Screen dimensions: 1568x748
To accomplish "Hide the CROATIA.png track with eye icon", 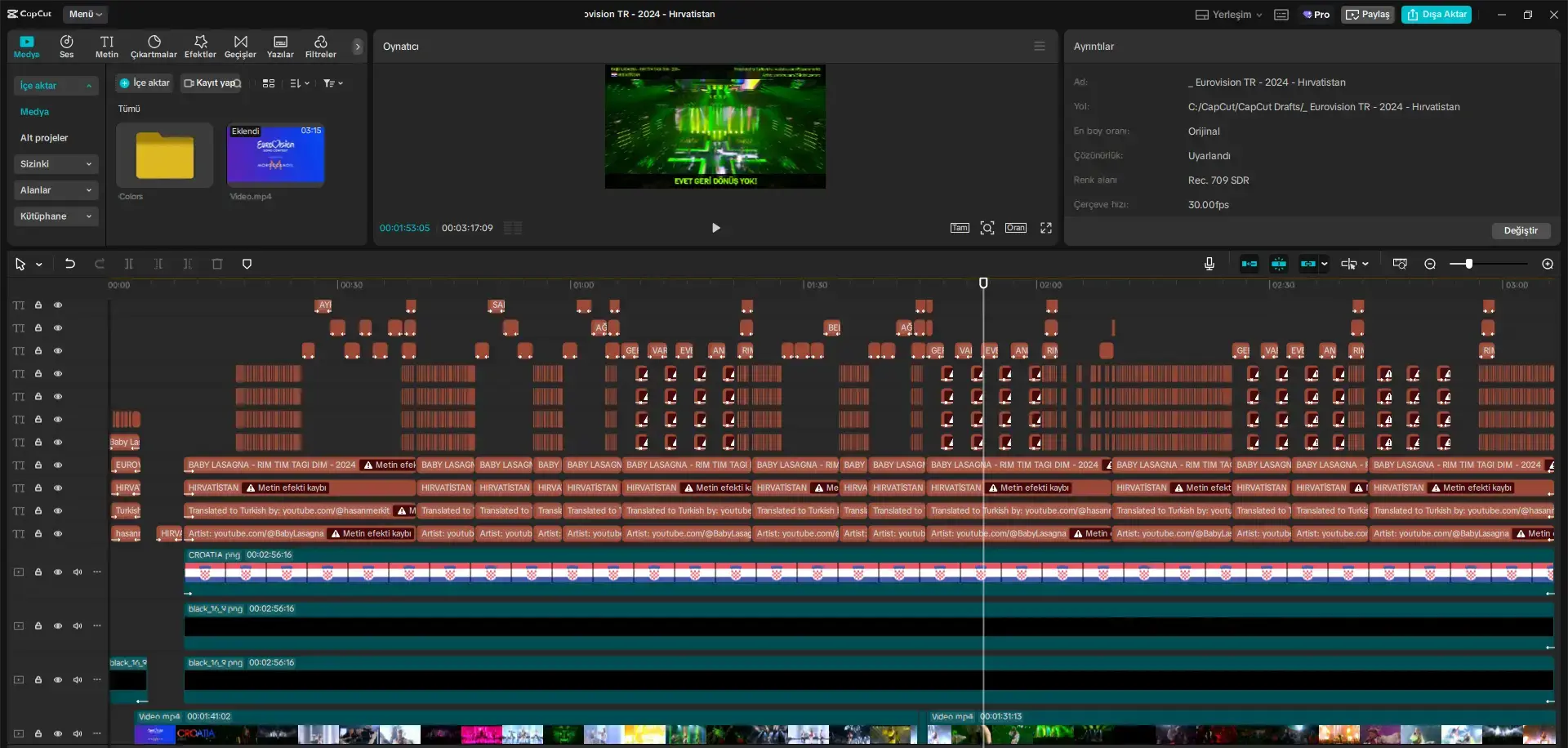I will 58,572.
